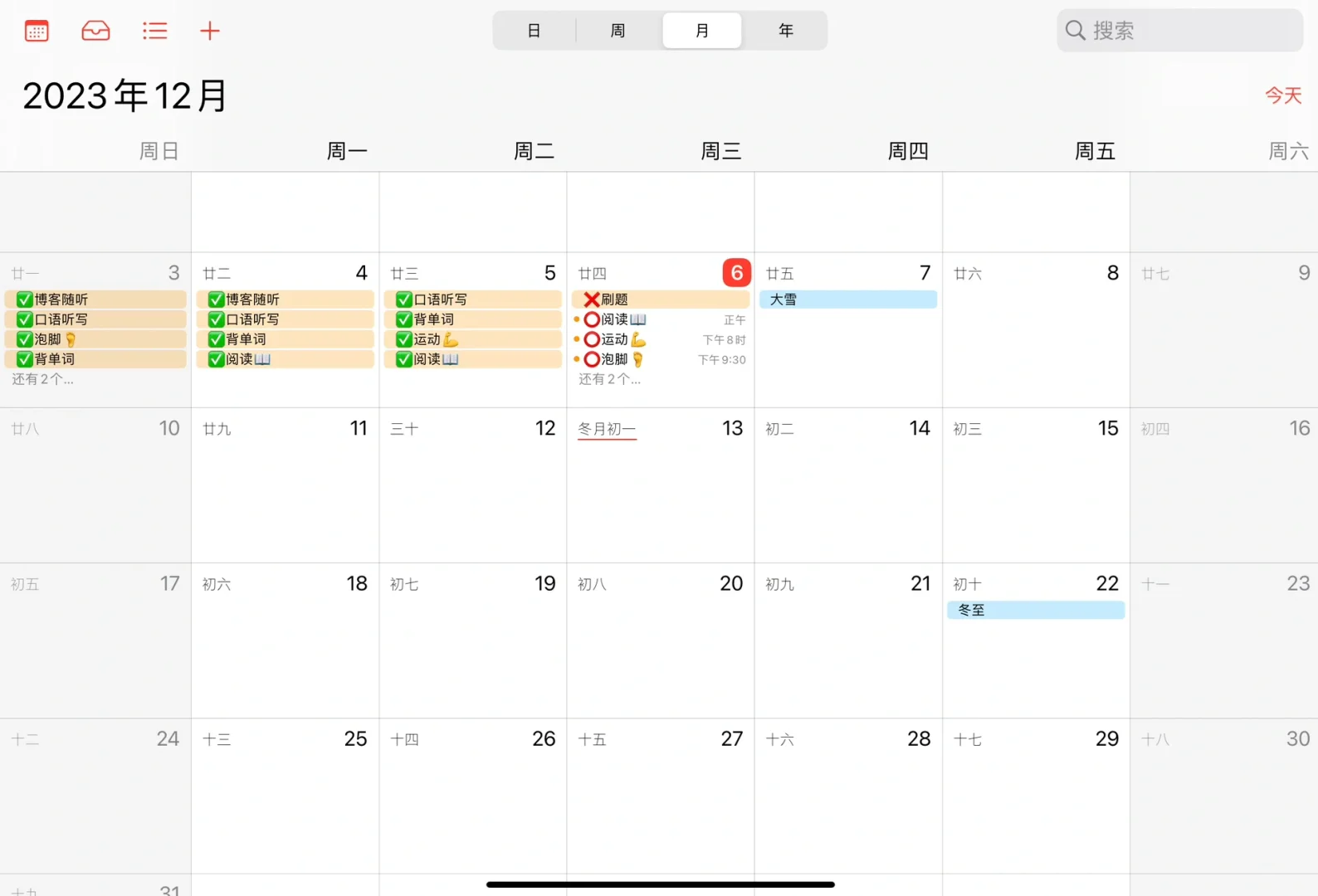Viewport: 1318px width, 896px height.
Task: Select December 10 day cell
Action: (x=95, y=485)
